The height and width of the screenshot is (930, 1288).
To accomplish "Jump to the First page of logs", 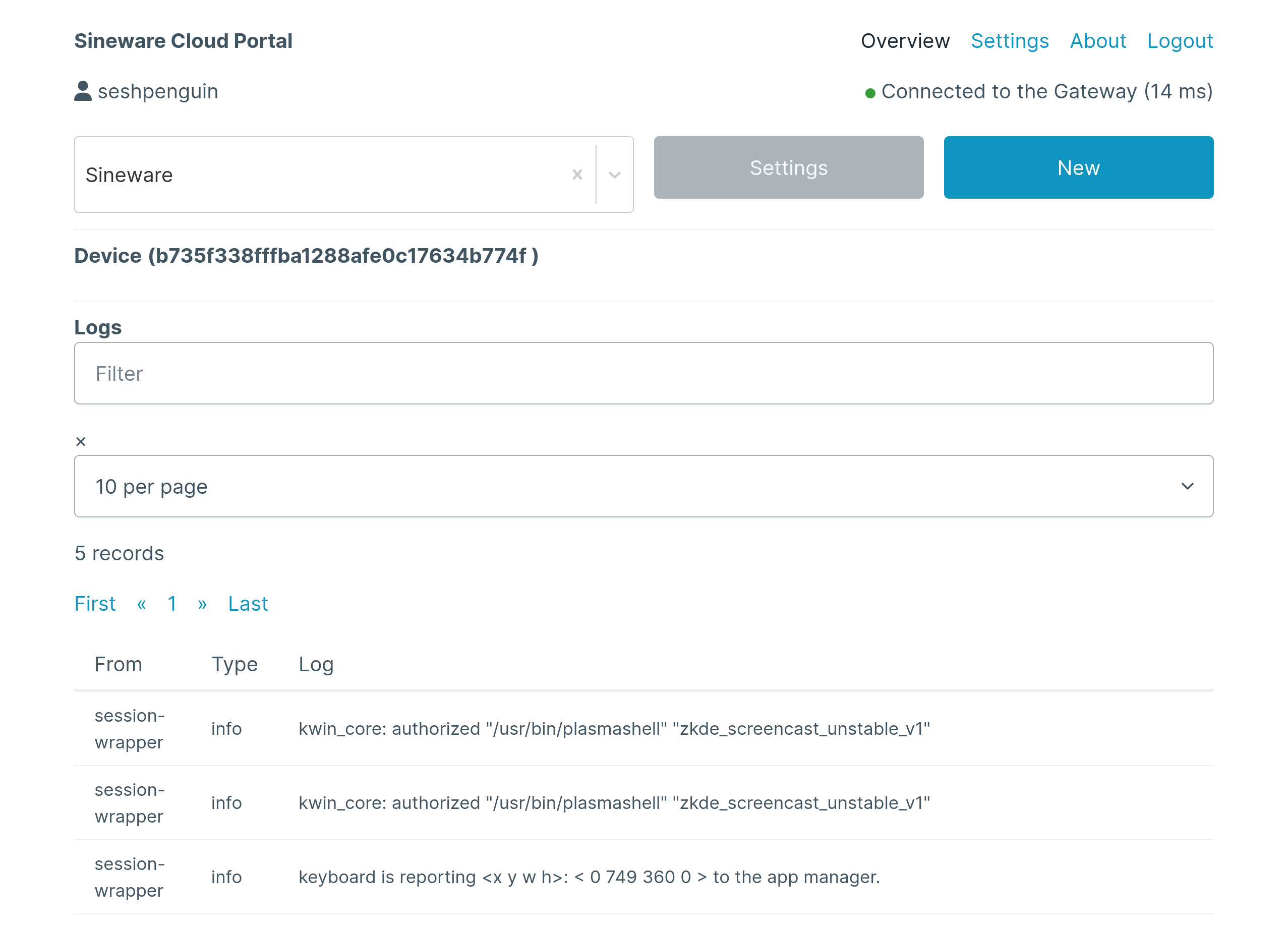I will click(x=95, y=604).
